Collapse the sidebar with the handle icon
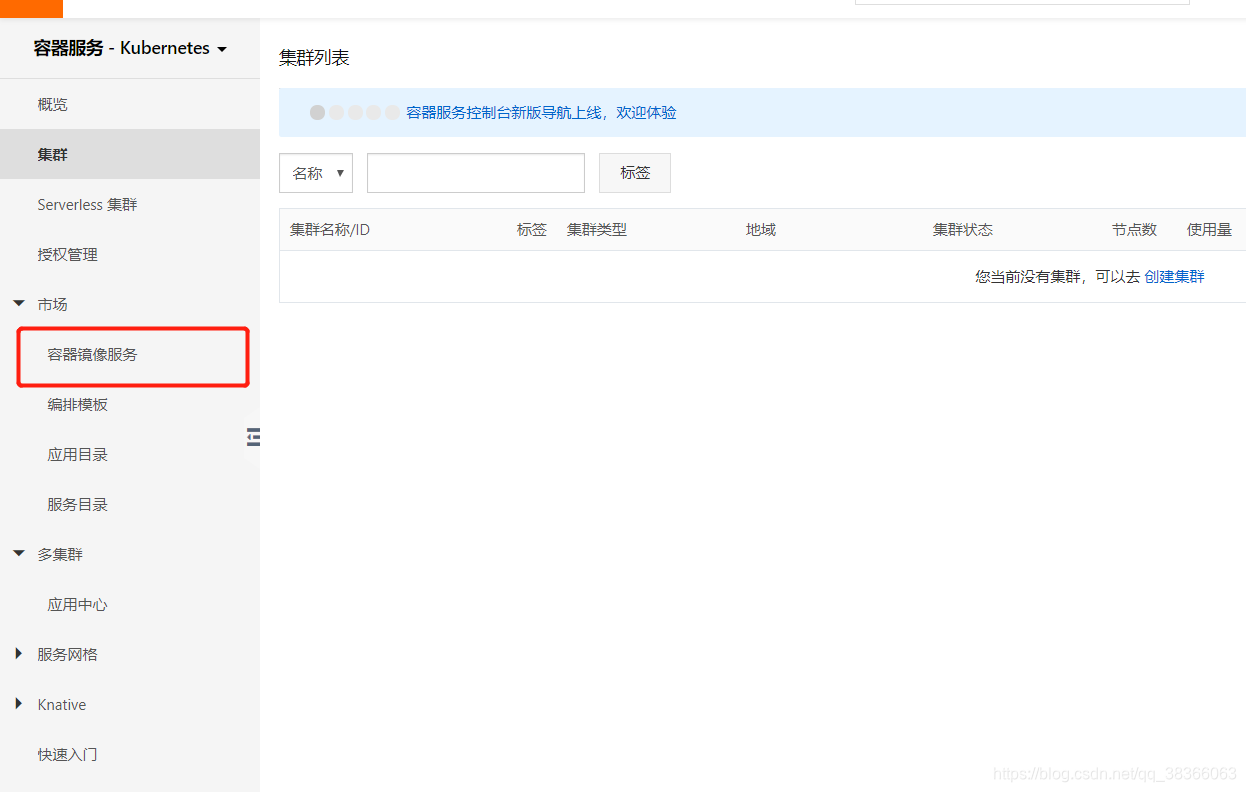Image resolution: width=1246 pixels, height=792 pixels. (253, 436)
